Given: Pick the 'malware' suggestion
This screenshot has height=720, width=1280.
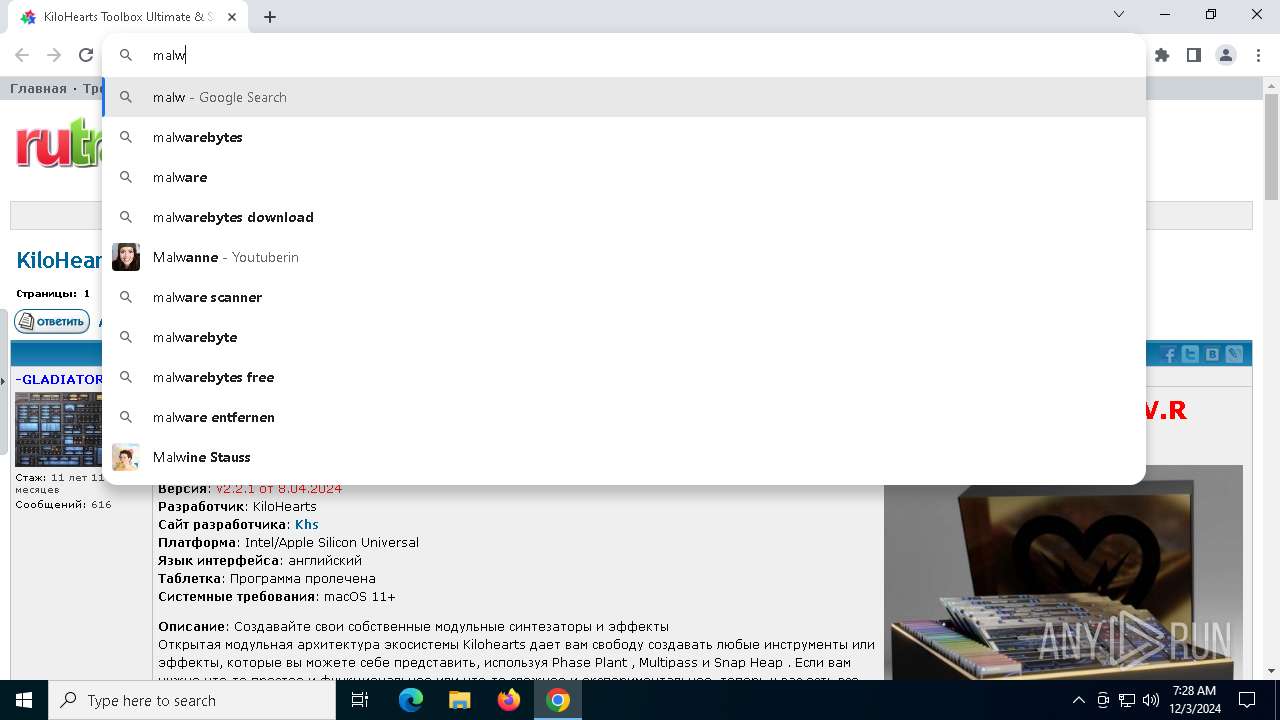Looking at the screenshot, I should pyautogui.click(x=624, y=177).
